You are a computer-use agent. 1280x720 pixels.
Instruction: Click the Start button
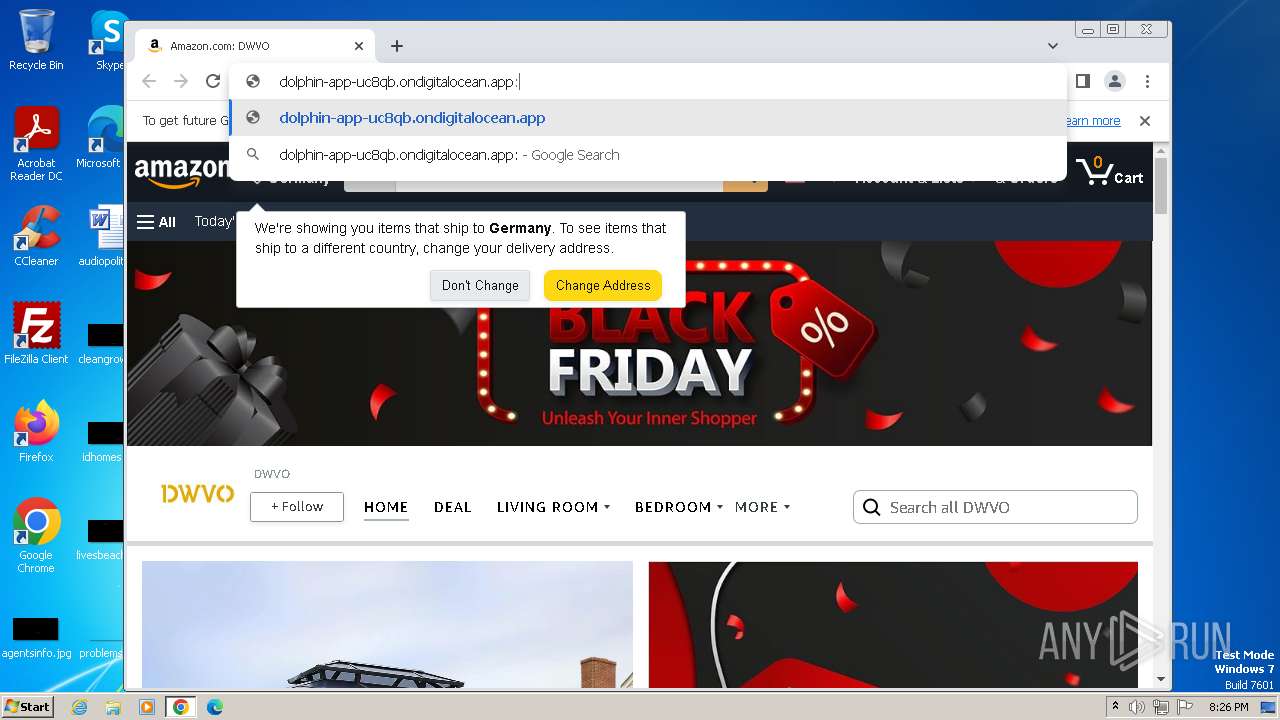27,707
